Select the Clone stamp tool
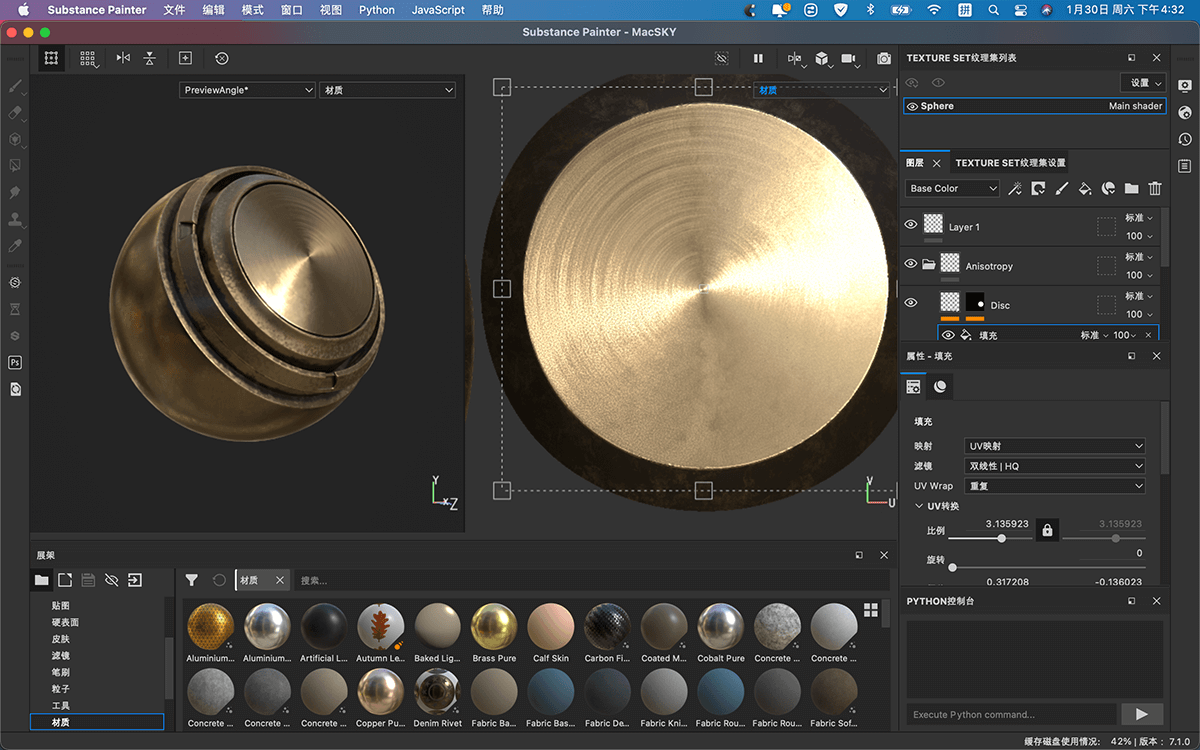 pyautogui.click(x=15, y=219)
